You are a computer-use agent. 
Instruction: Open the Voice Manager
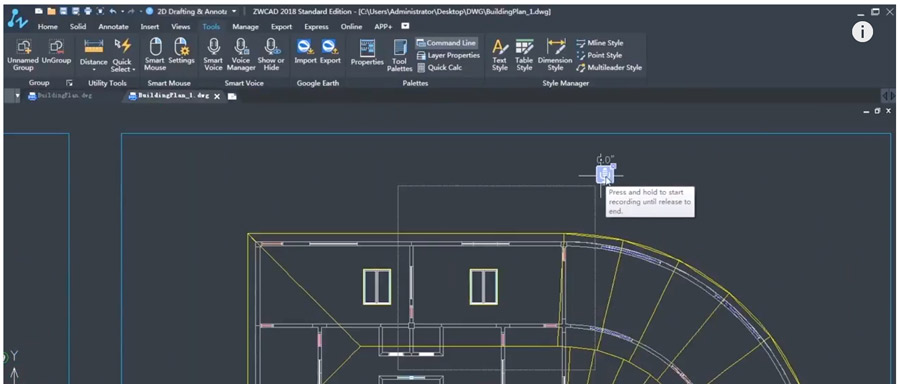coord(241,55)
